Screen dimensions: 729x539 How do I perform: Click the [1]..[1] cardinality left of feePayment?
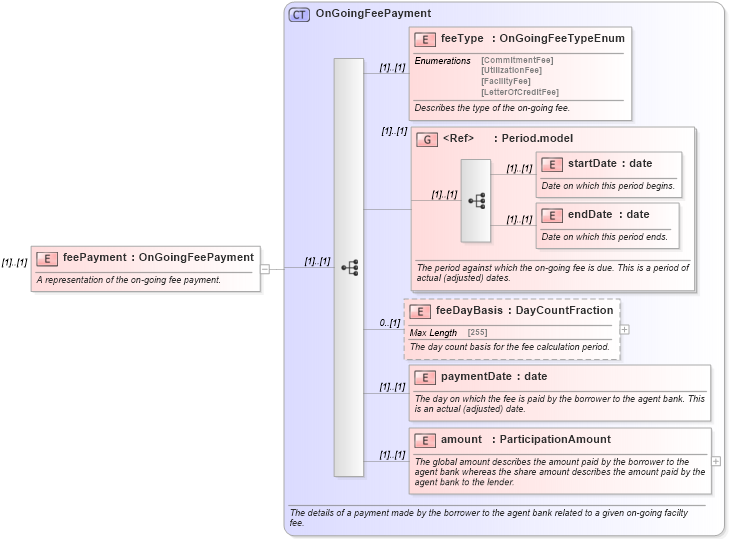coord(14,263)
